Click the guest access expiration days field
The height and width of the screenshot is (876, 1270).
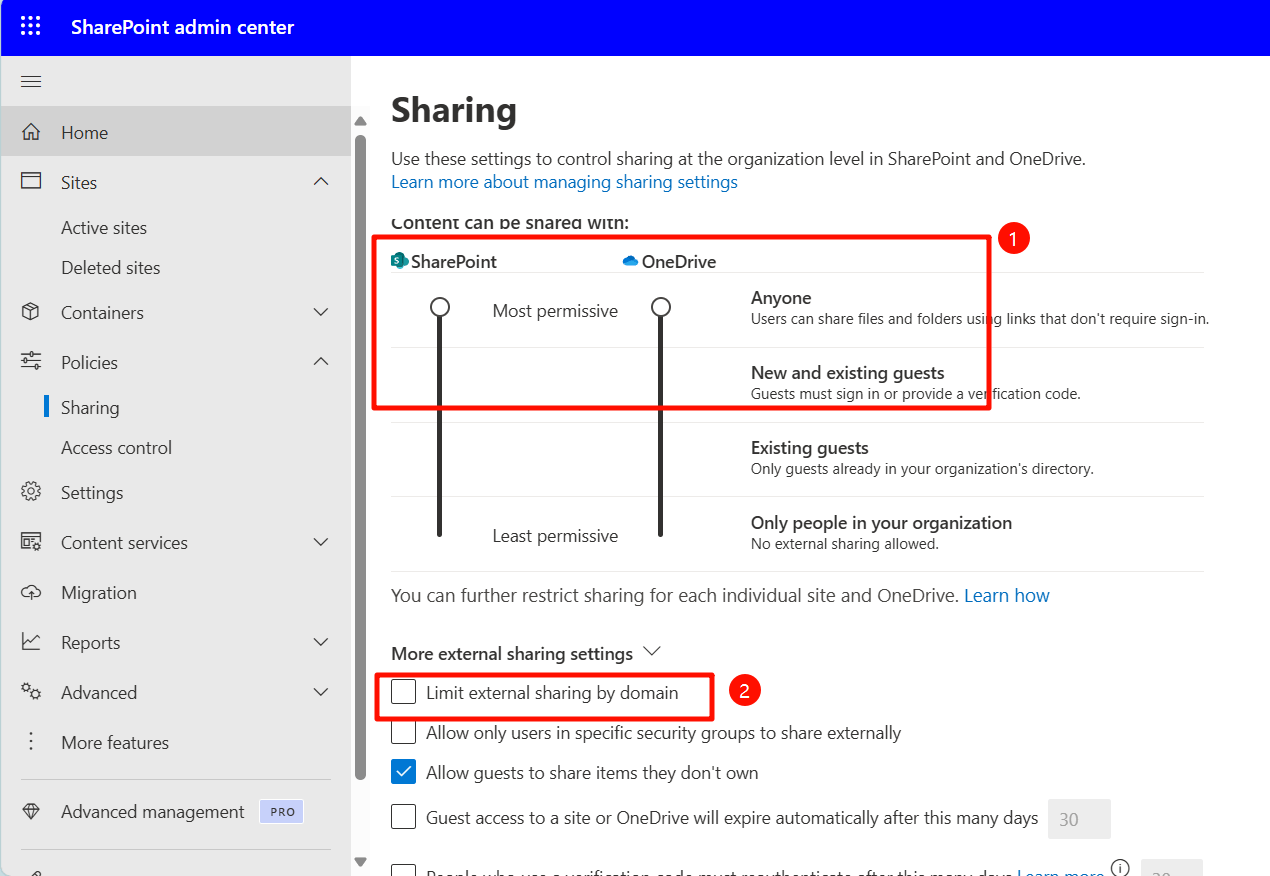point(1079,818)
